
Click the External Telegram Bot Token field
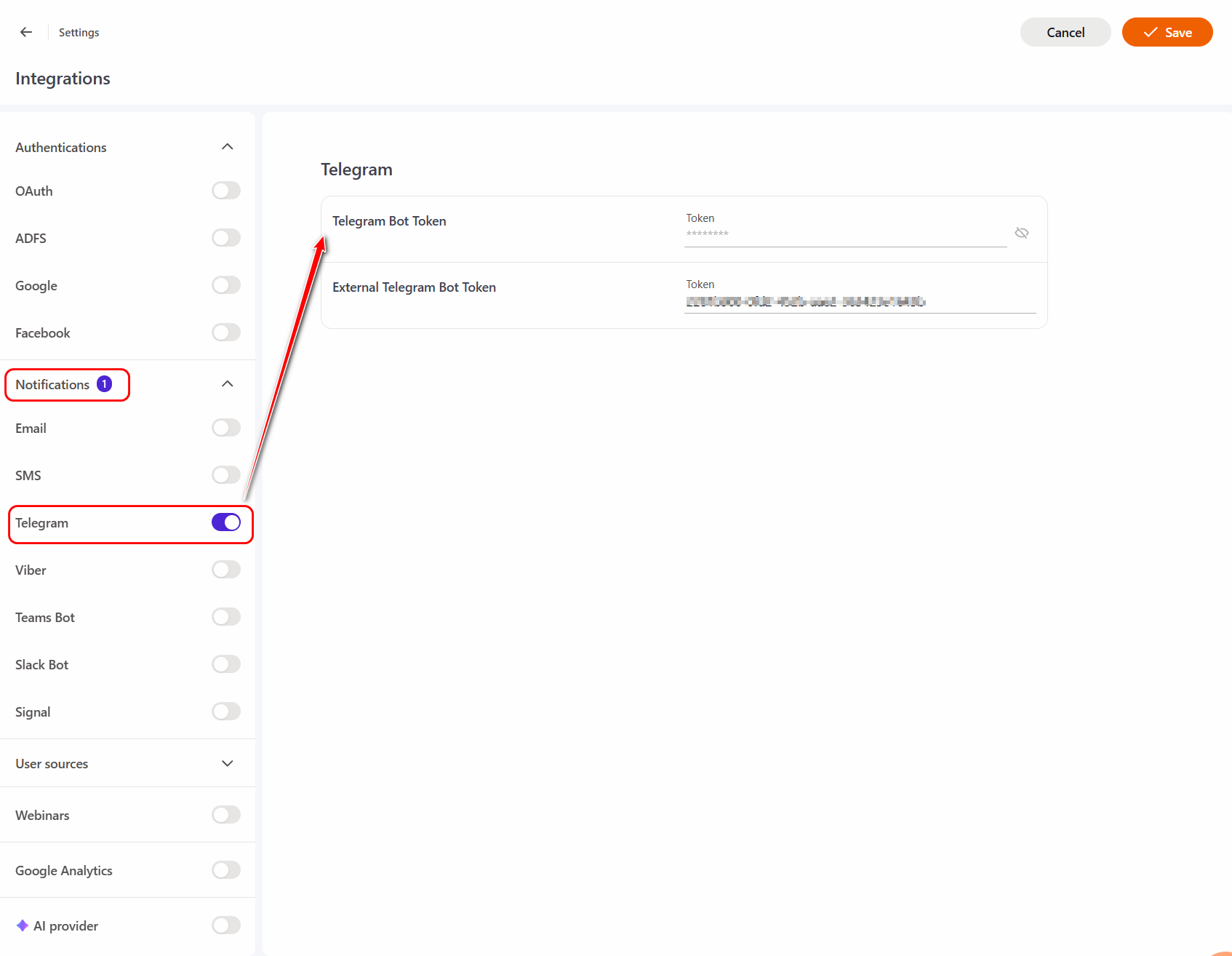(x=858, y=301)
